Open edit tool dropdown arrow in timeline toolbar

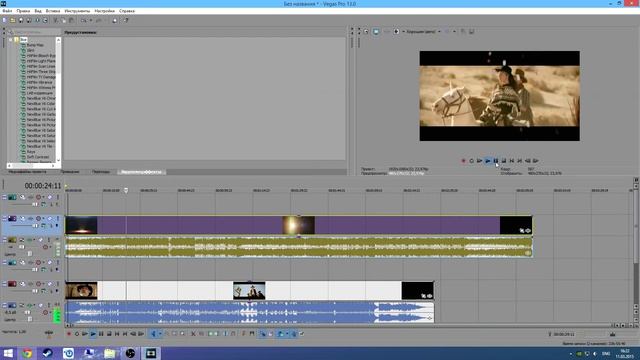pos(160,334)
